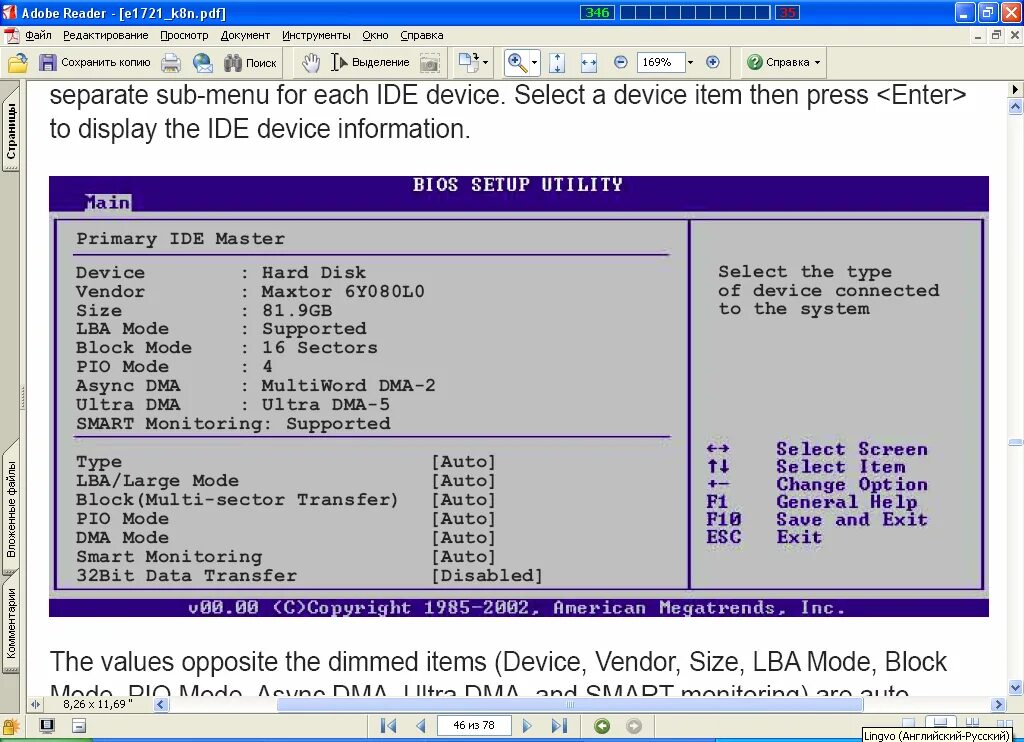The width and height of the screenshot is (1024, 742).
Task: Click the Print icon in toolbar
Action: 171,63
